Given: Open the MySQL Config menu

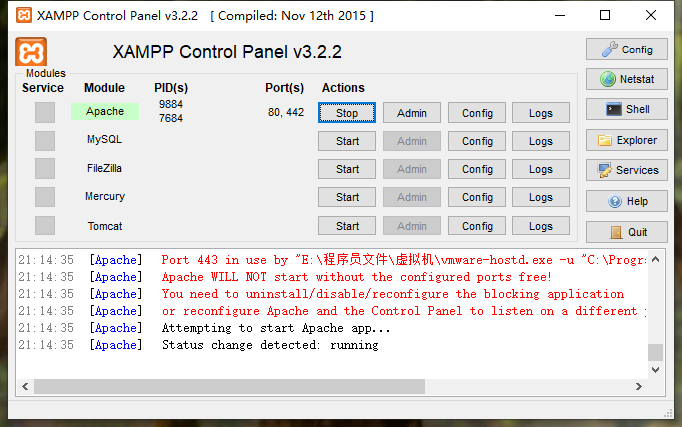Looking at the screenshot, I should pyautogui.click(x=477, y=141).
